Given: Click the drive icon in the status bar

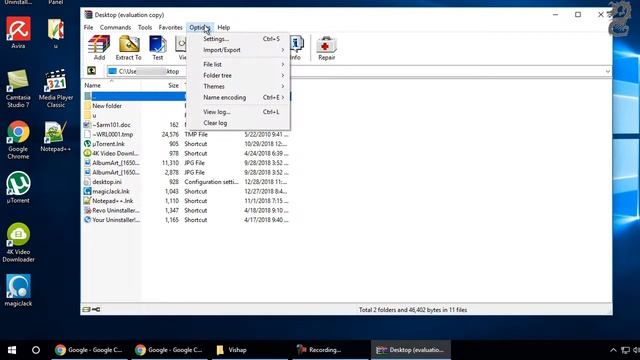Looking at the screenshot, I should click(86, 309).
